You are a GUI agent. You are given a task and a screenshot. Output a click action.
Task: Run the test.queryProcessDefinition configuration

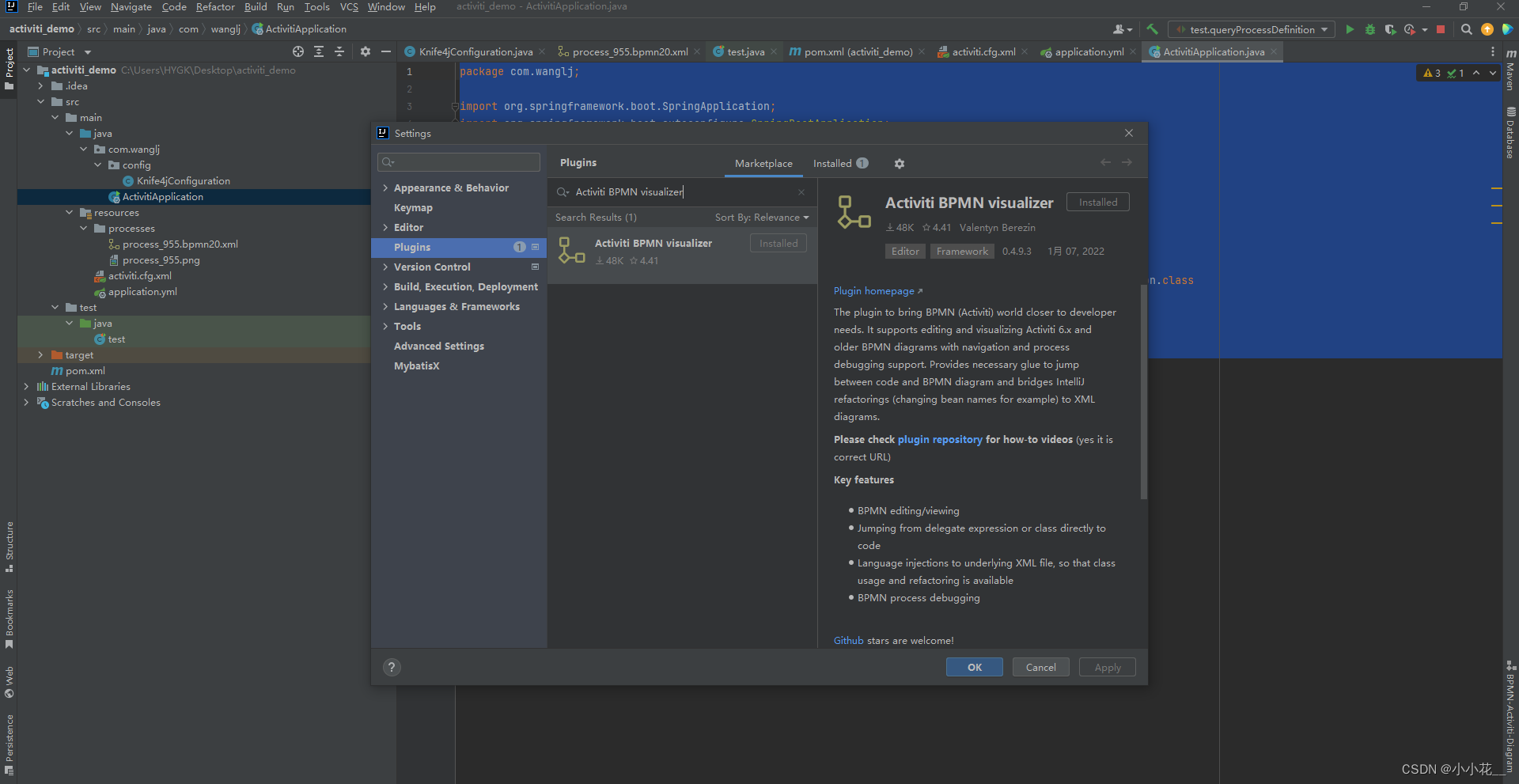[x=1350, y=29]
